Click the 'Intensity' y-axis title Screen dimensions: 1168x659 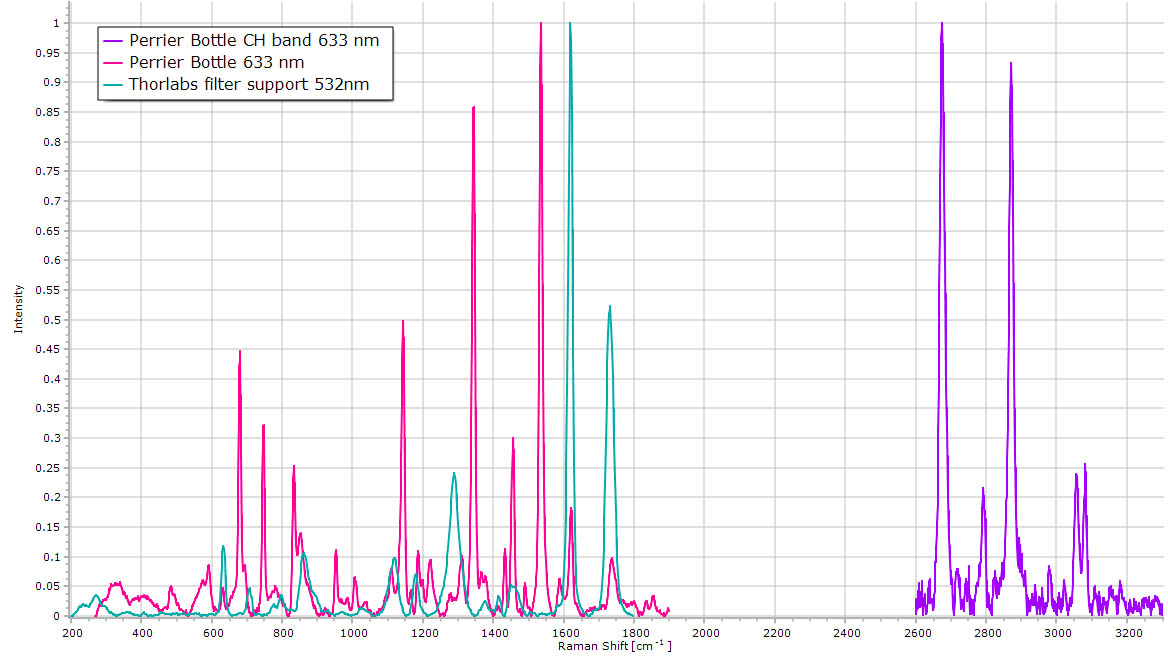point(17,310)
